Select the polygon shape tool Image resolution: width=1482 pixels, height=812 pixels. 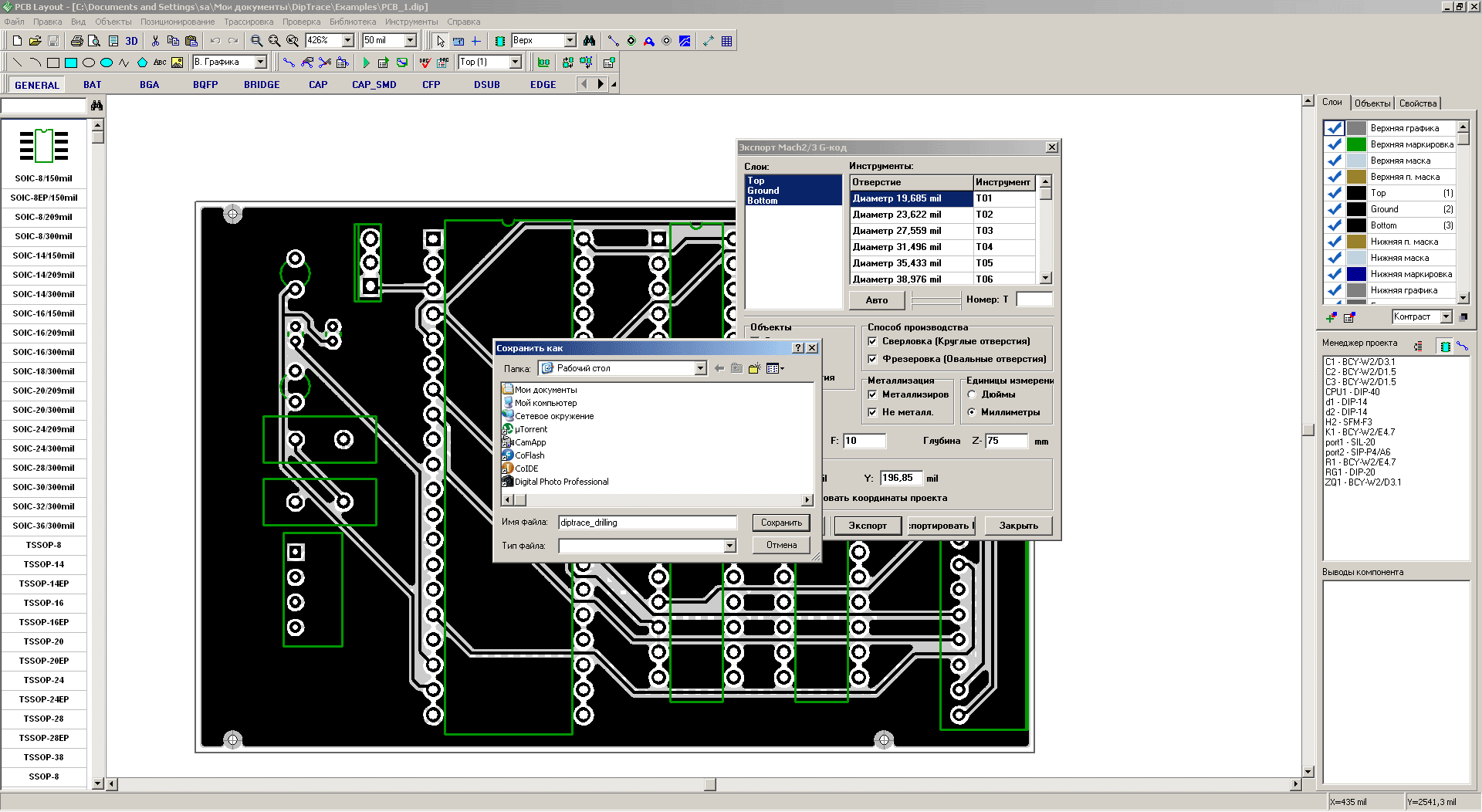[142, 63]
